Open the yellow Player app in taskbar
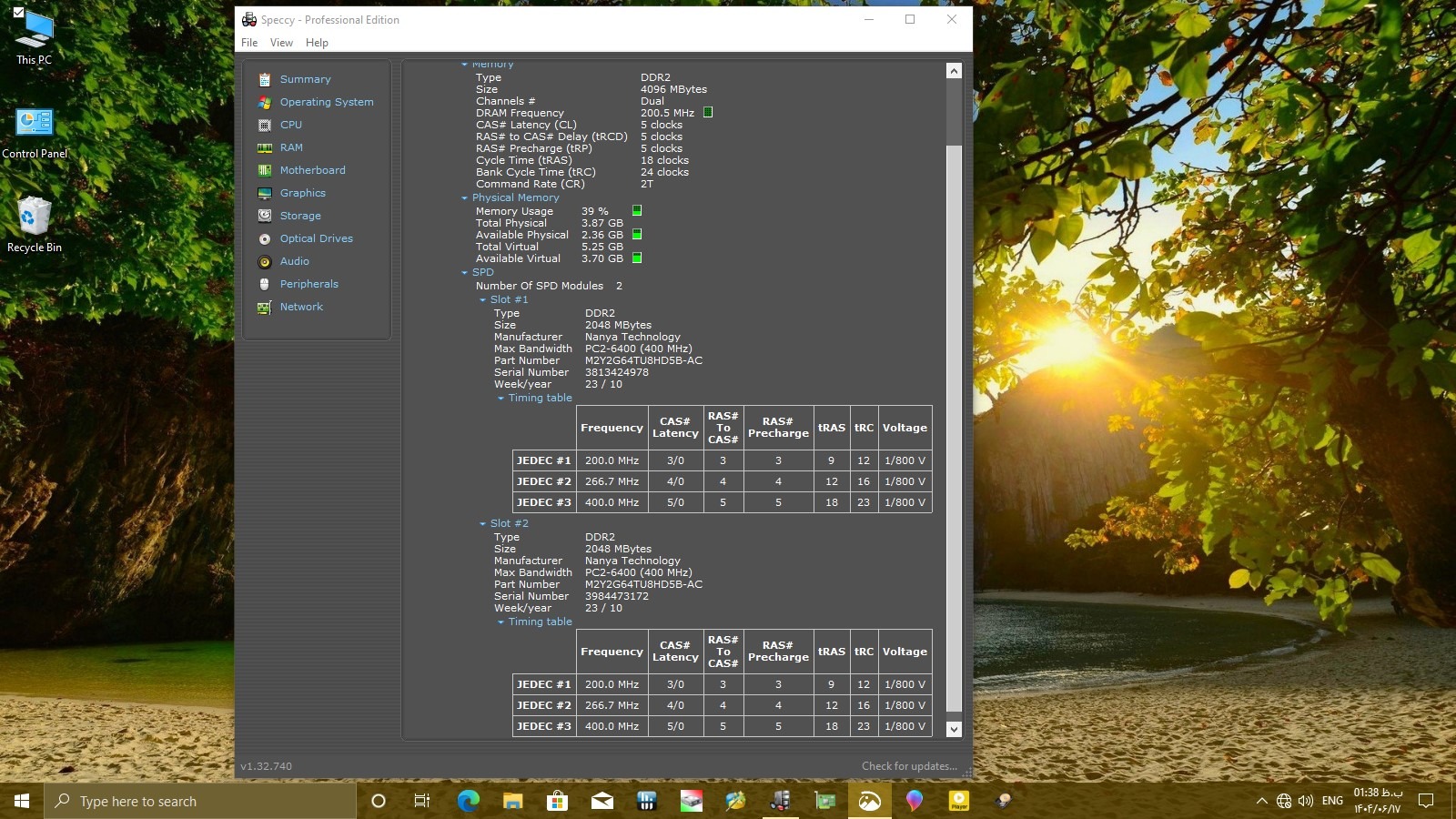This screenshot has width=1456, height=819. pyautogui.click(x=959, y=801)
